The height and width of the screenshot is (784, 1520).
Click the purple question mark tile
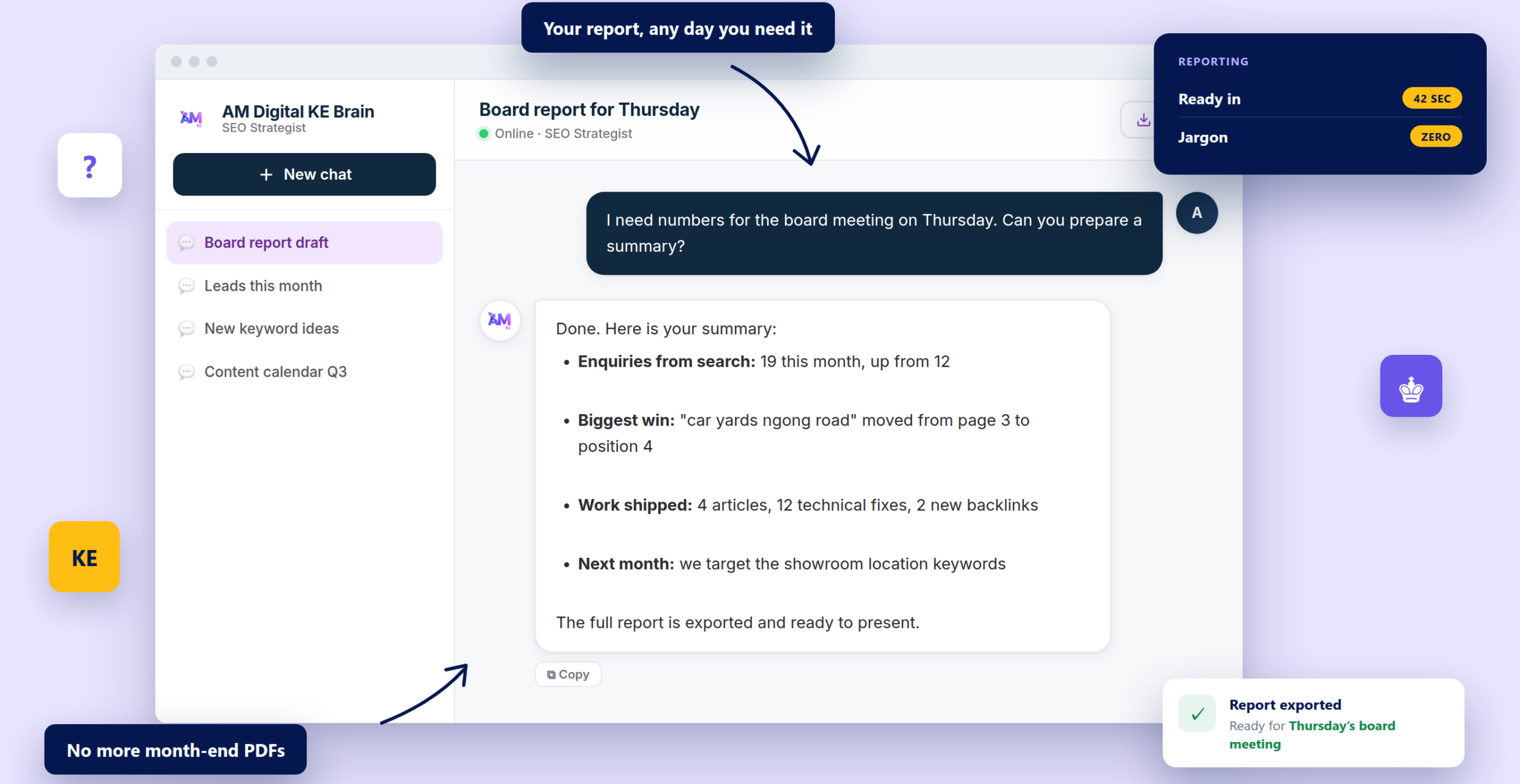point(90,166)
